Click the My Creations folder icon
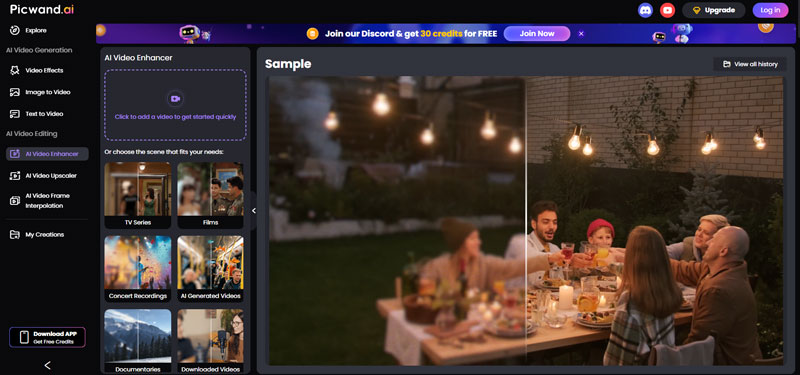This screenshot has height=375, width=800. (15, 235)
